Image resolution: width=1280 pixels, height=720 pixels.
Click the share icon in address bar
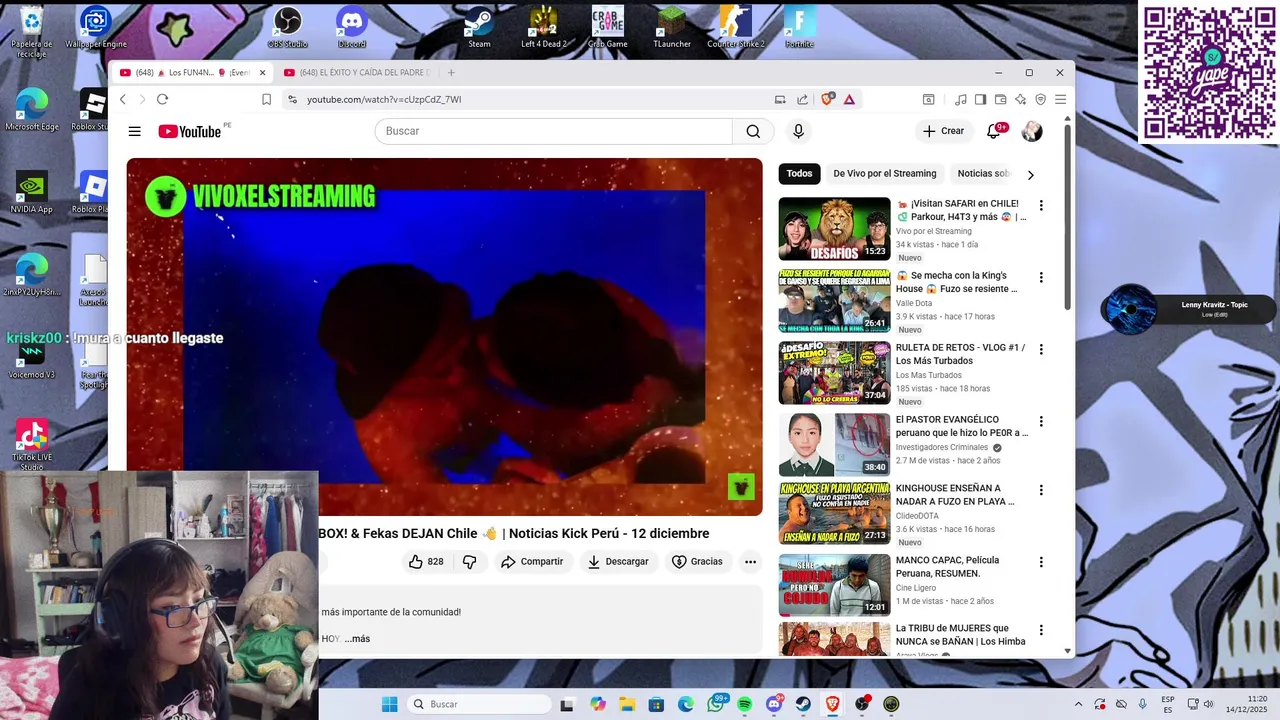click(x=802, y=99)
